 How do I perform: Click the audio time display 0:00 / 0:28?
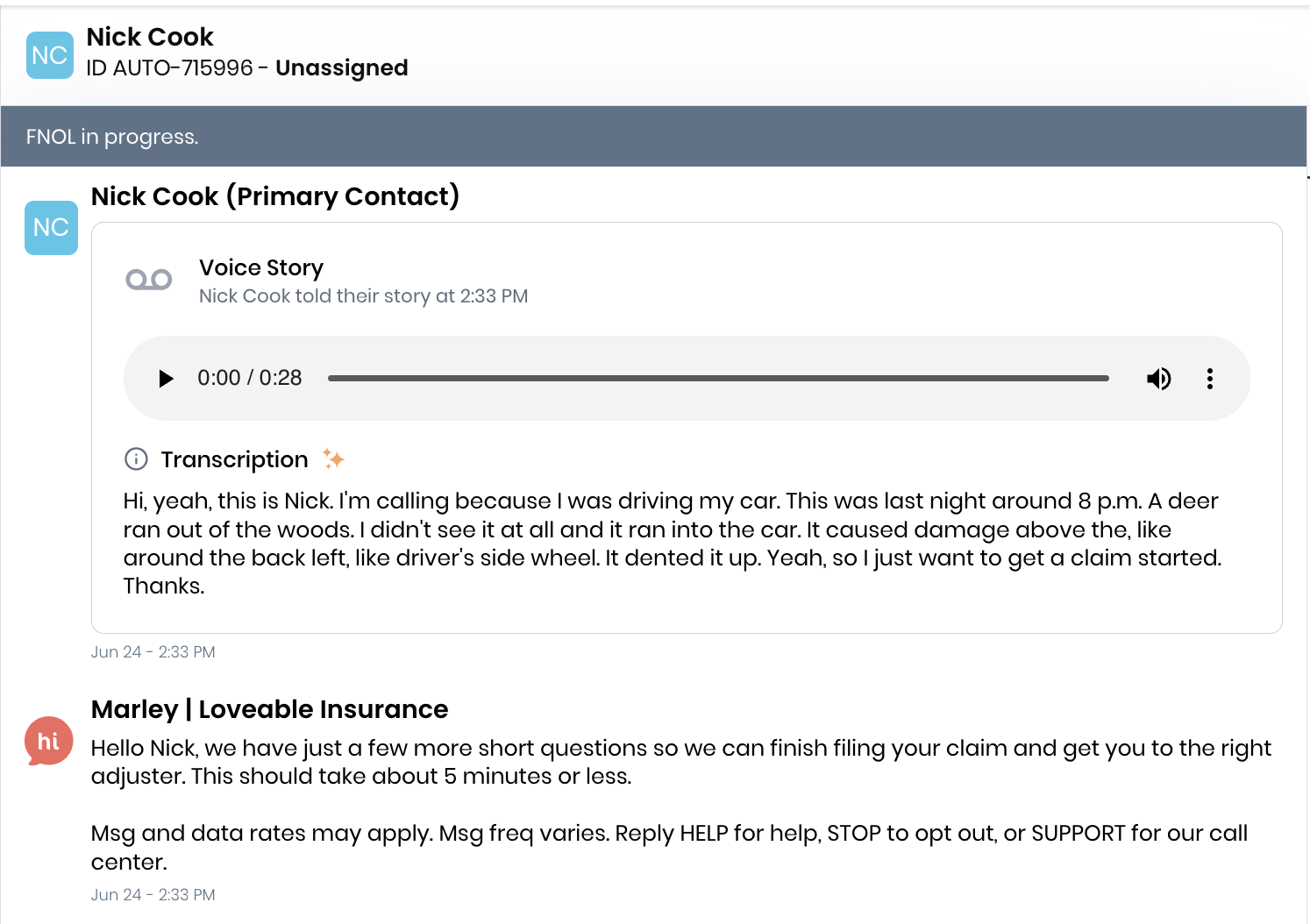[250, 378]
